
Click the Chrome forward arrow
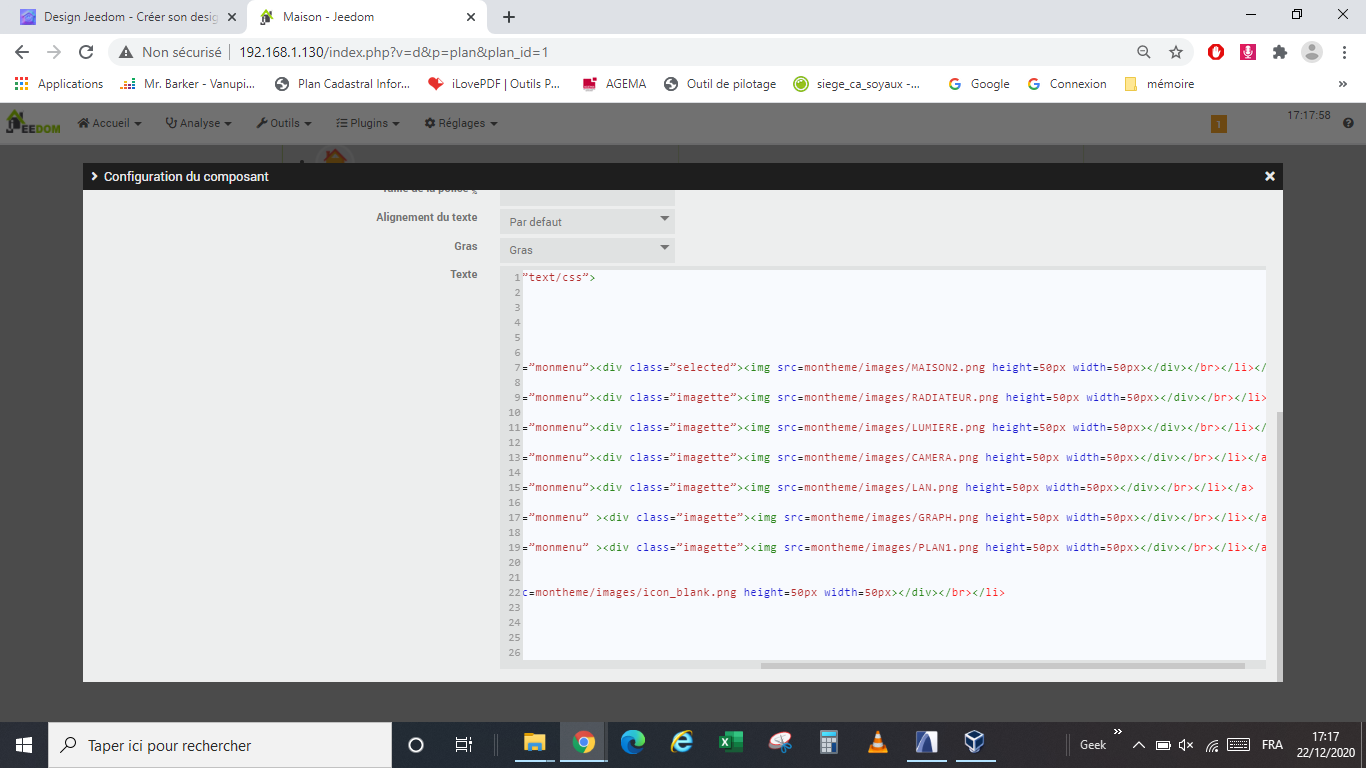point(54,52)
